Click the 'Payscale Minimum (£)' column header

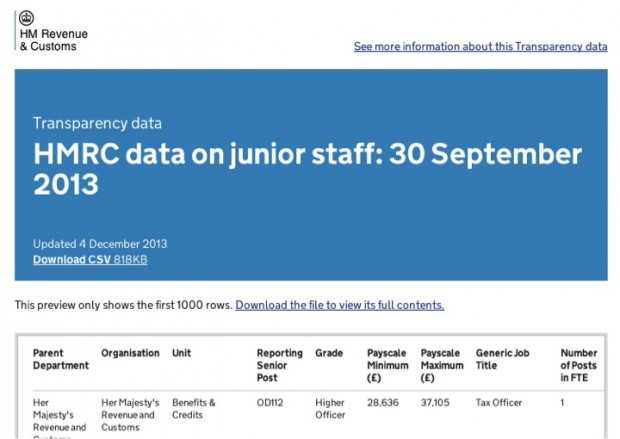(x=388, y=365)
